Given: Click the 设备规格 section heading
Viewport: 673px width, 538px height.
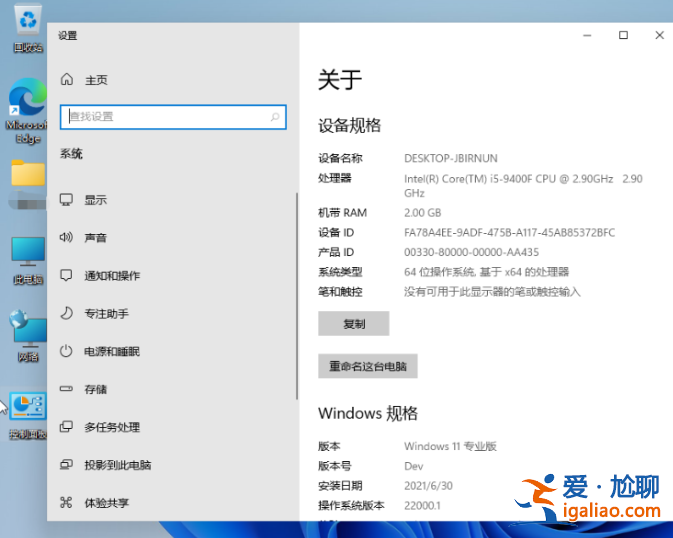Looking at the screenshot, I should coord(349,125).
